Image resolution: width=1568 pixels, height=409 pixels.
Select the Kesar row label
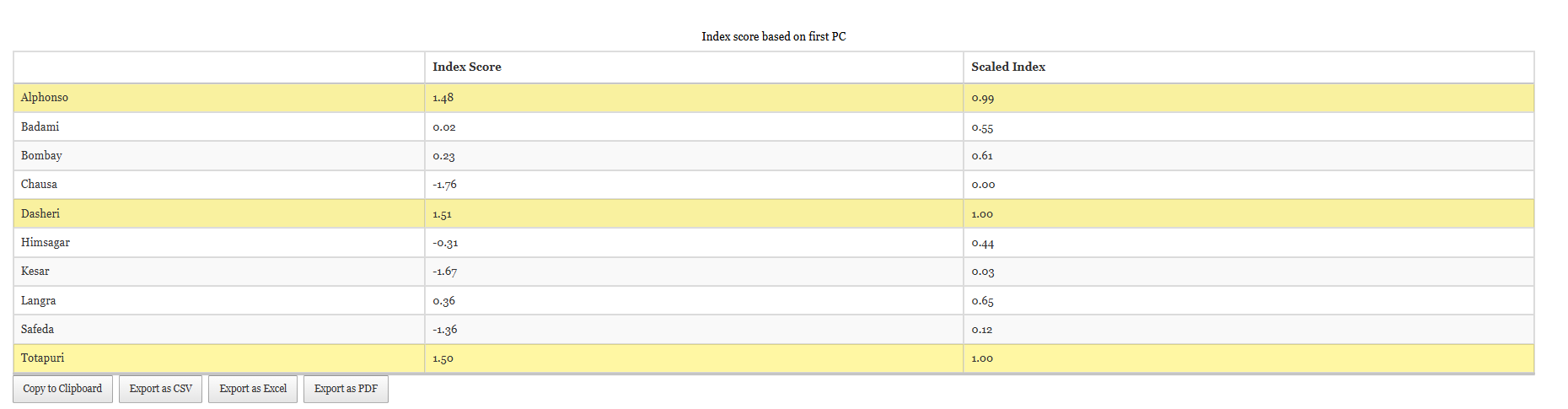click(35, 271)
